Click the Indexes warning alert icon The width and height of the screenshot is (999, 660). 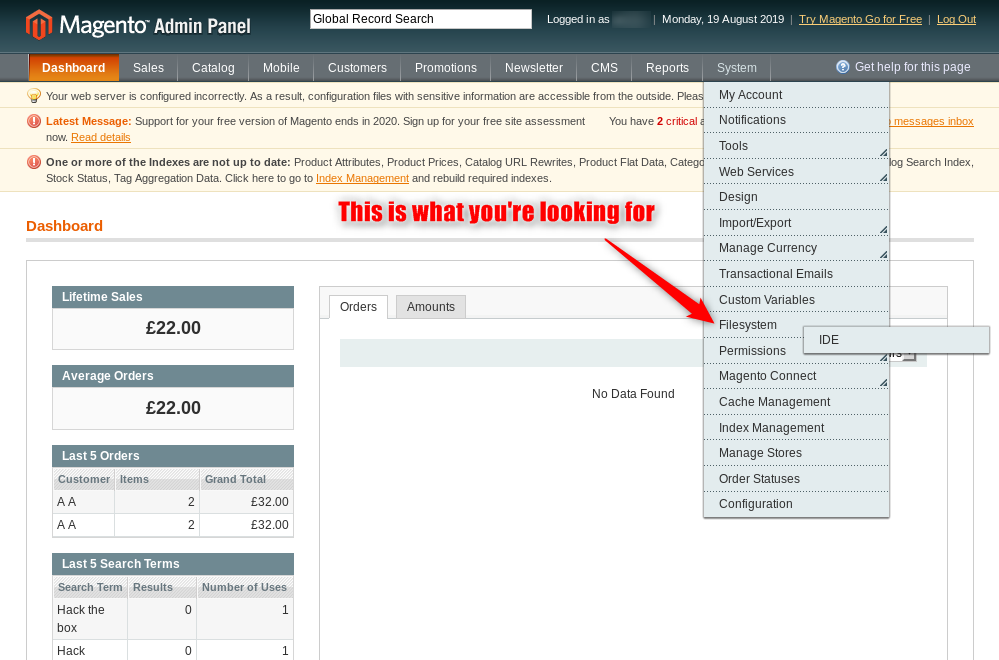click(x=34, y=162)
